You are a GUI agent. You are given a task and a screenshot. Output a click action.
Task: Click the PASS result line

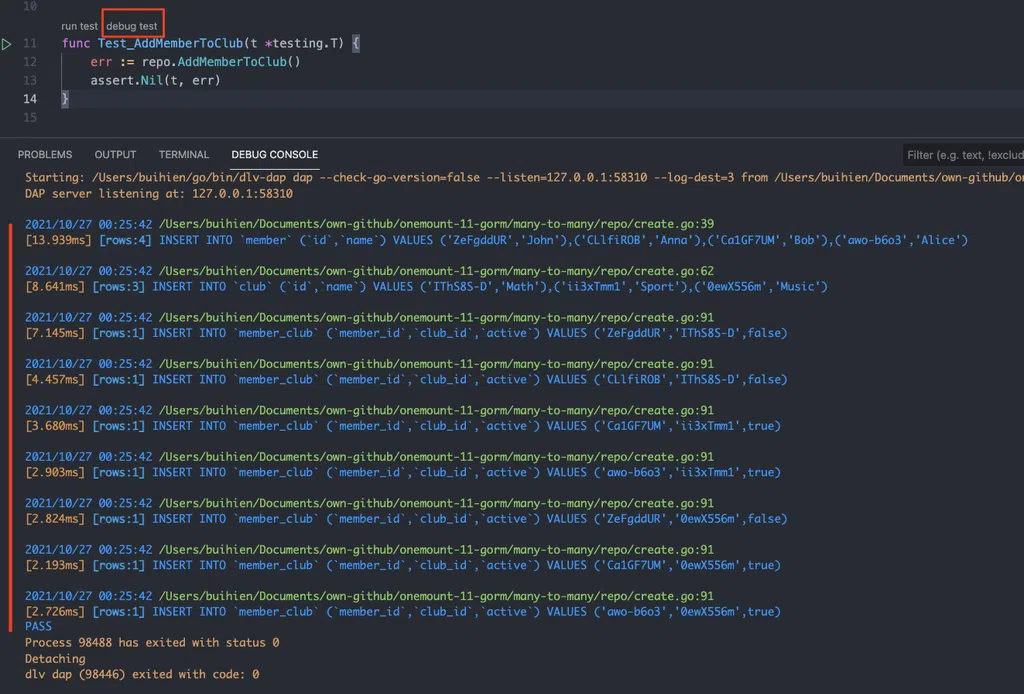38,626
